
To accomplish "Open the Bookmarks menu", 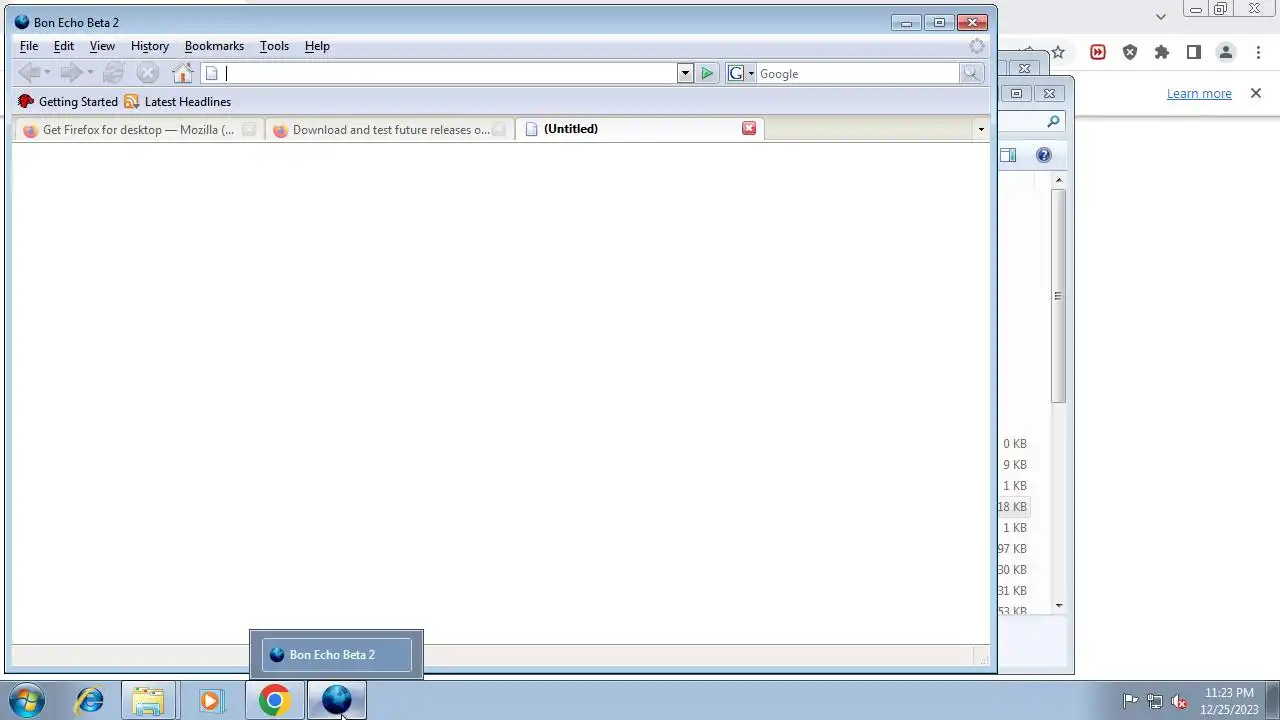I will click(214, 46).
